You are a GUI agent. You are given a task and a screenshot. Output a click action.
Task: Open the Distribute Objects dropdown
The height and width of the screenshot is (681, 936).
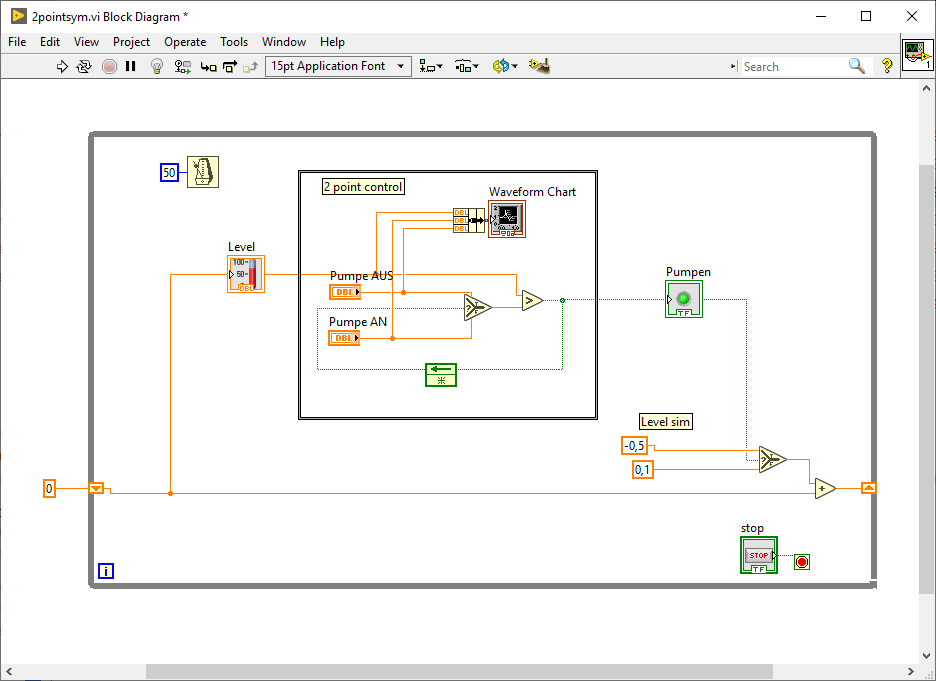pos(466,66)
